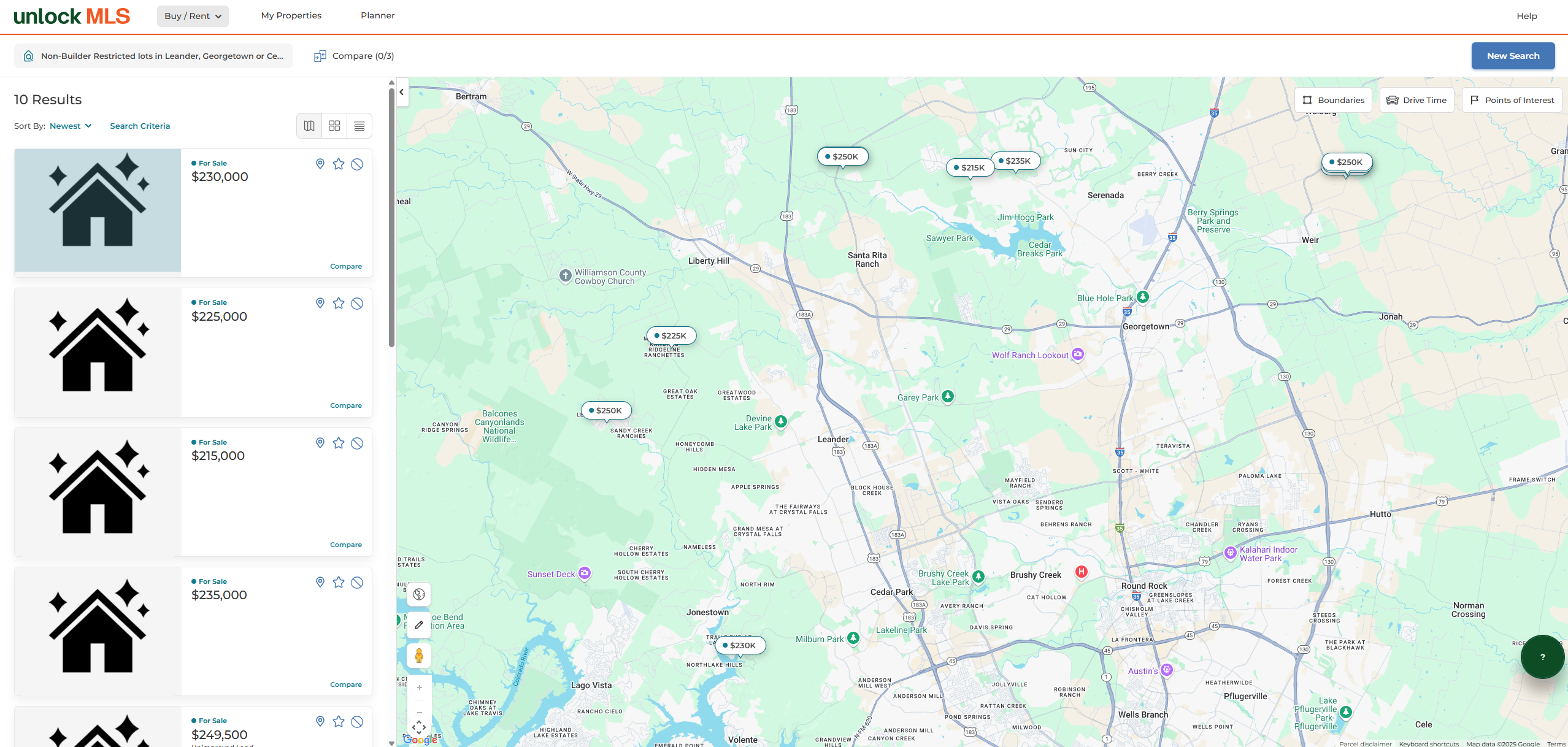This screenshot has height=747, width=1568.
Task: Click the results scrollbar up arrow
Action: coord(391,82)
